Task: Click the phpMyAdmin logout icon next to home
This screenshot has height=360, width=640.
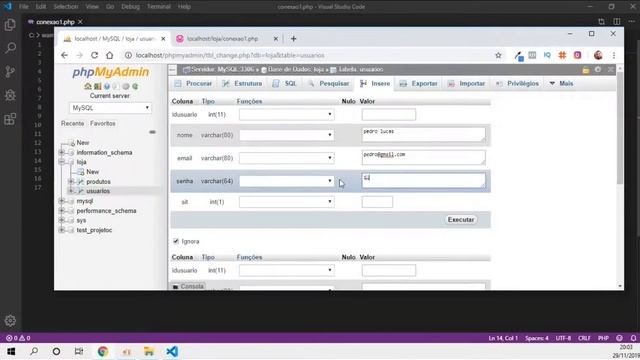Action: coord(97,86)
